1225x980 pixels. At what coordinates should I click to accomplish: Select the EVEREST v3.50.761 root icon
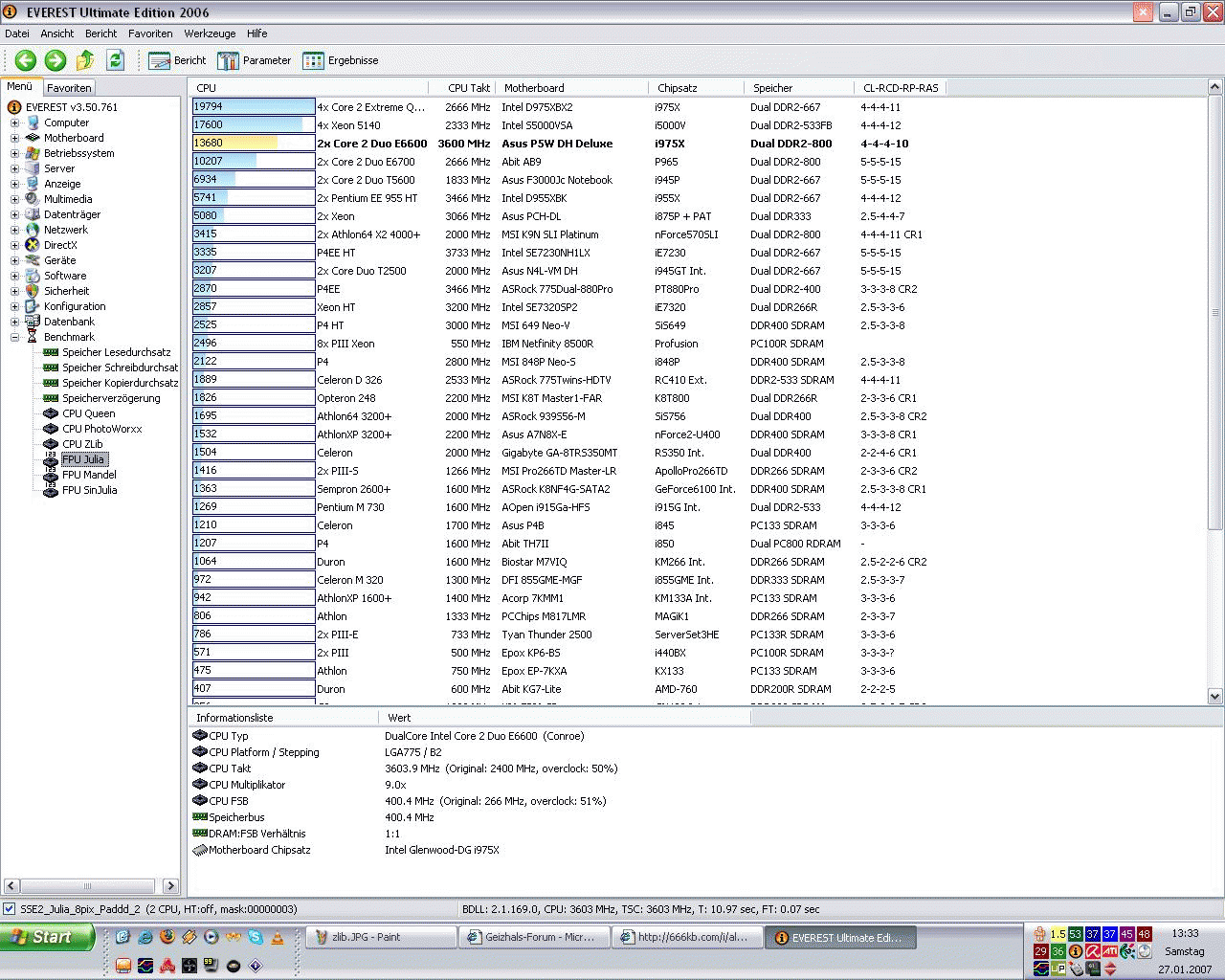(14, 107)
